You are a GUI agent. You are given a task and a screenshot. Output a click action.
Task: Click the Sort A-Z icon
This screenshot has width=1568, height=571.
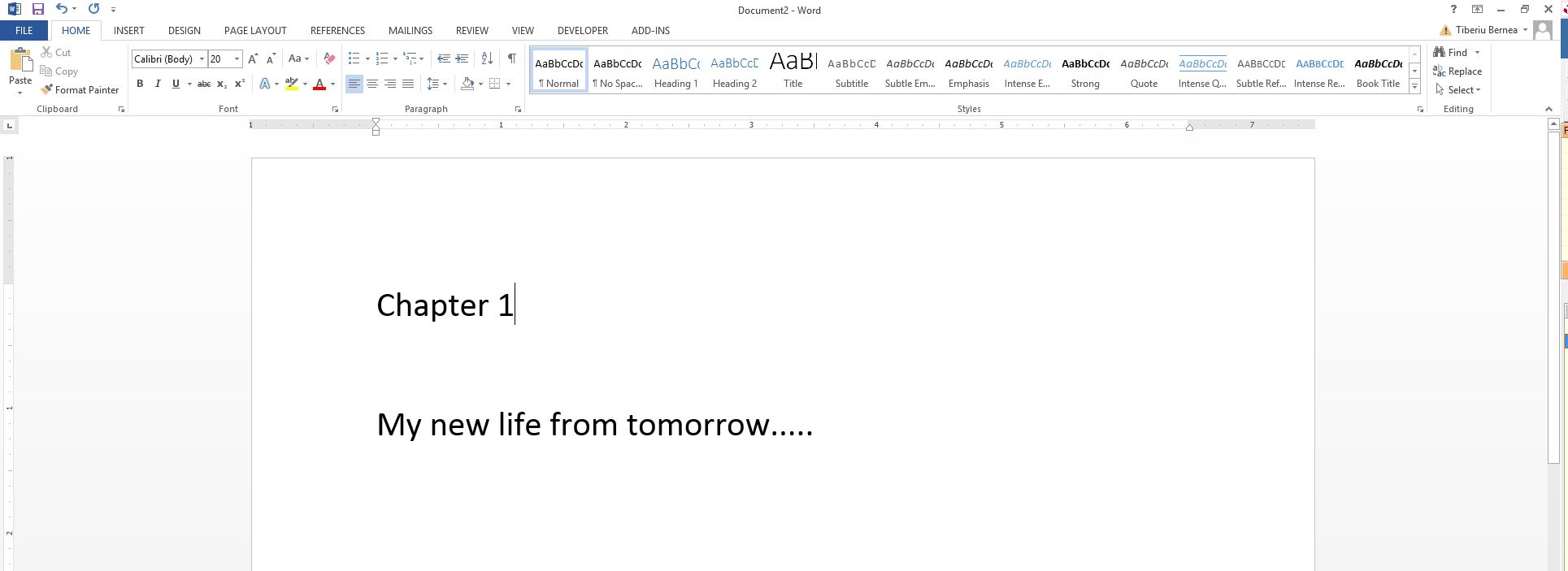click(x=487, y=58)
